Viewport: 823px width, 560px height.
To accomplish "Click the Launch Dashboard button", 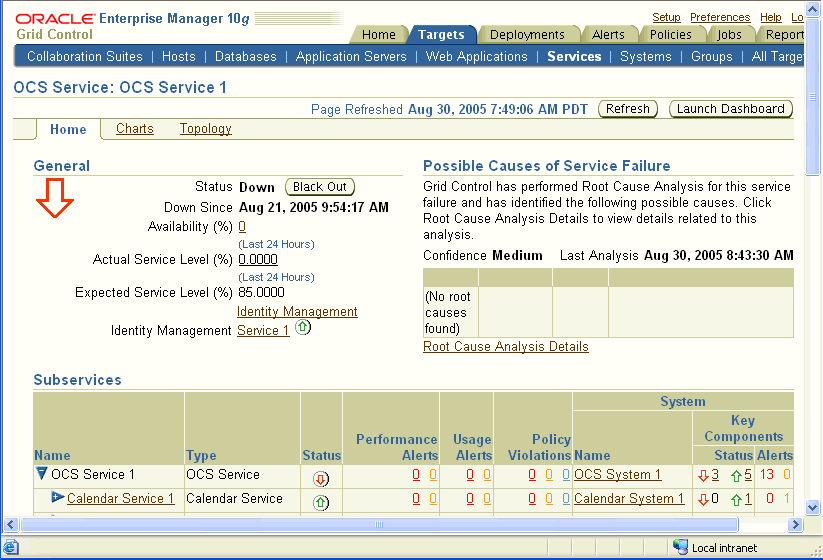I will coord(730,109).
